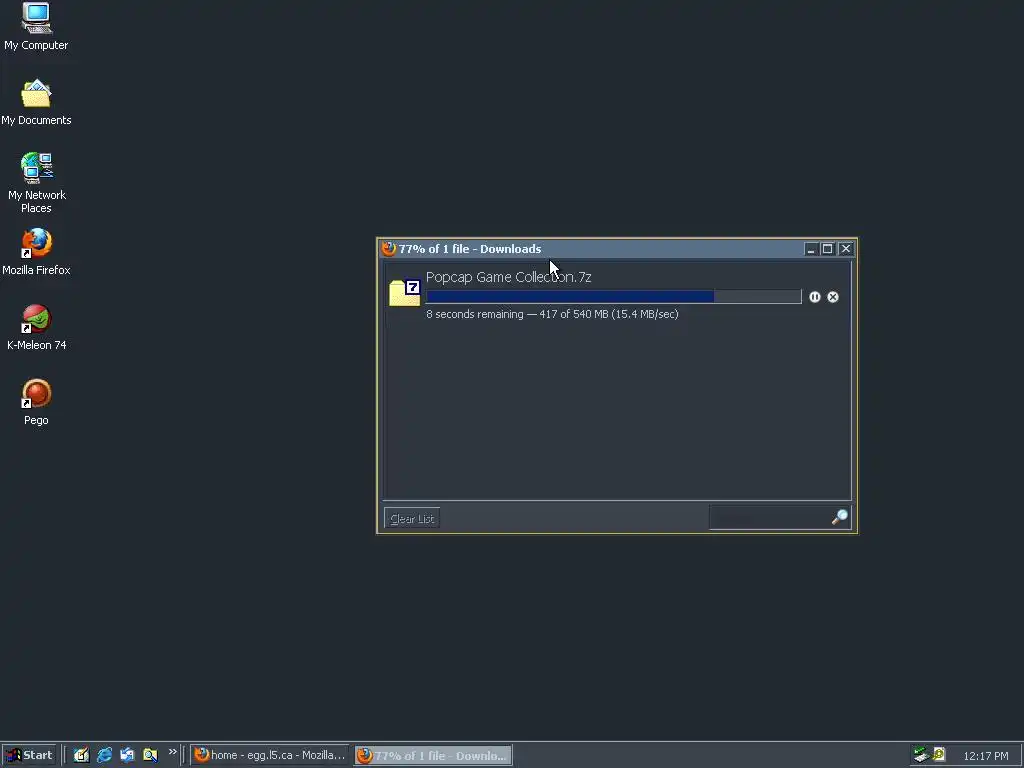Click the second system tray icon
The height and width of the screenshot is (768, 1024).
click(x=938, y=755)
